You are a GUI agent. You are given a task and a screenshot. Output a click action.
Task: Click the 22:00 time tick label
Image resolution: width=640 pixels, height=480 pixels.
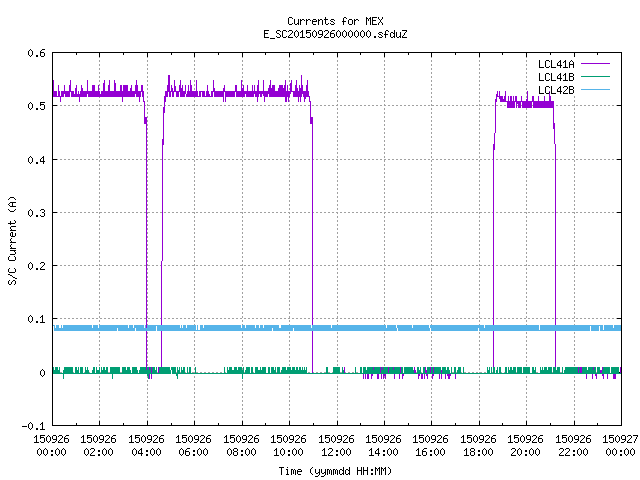click(x=573, y=452)
